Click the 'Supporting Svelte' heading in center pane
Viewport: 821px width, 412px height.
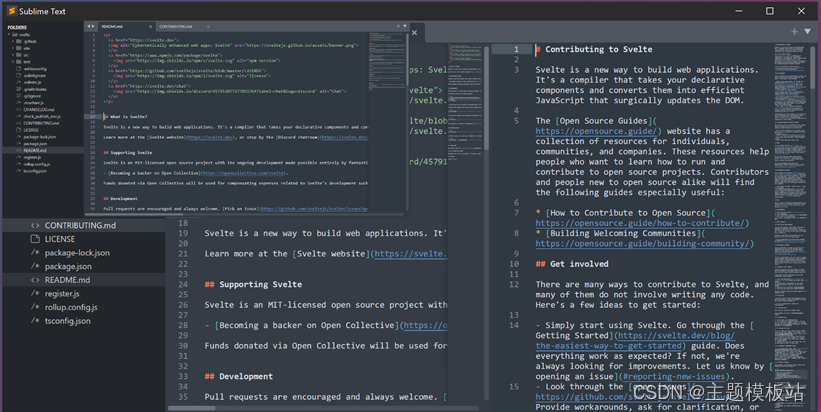[x=260, y=284]
